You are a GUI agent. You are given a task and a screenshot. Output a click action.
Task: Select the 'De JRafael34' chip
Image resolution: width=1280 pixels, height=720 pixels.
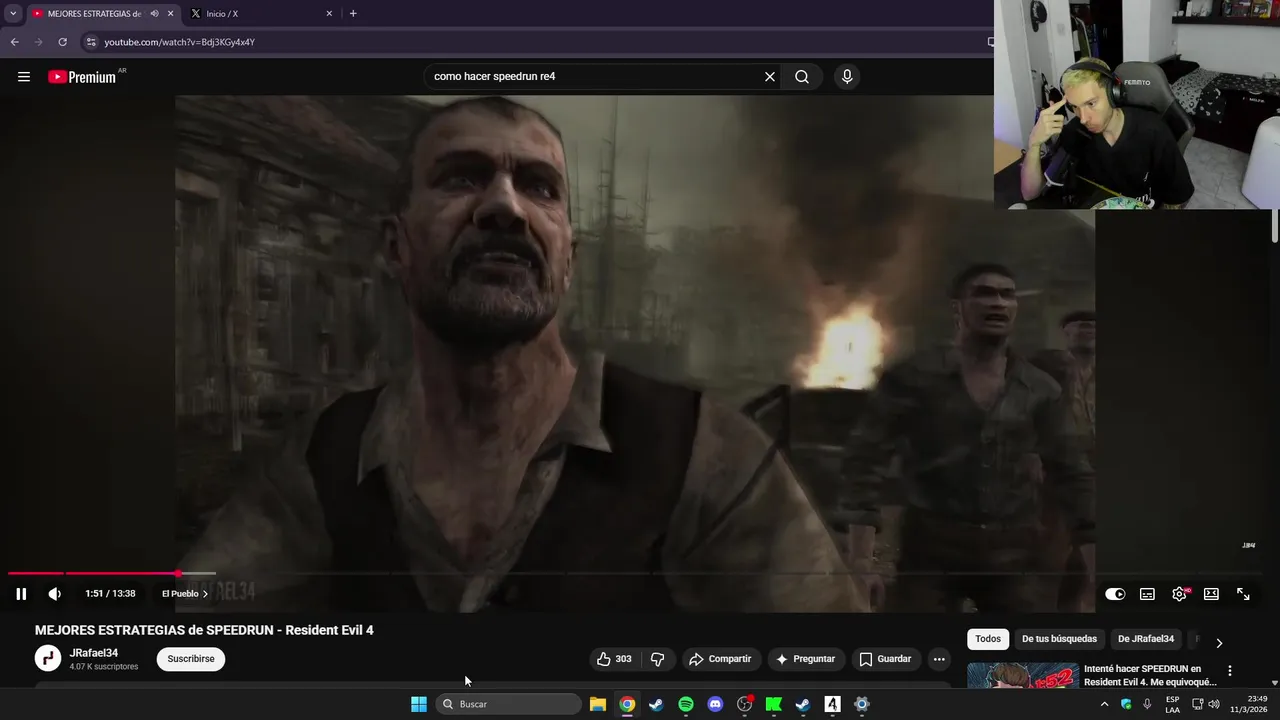1146,639
